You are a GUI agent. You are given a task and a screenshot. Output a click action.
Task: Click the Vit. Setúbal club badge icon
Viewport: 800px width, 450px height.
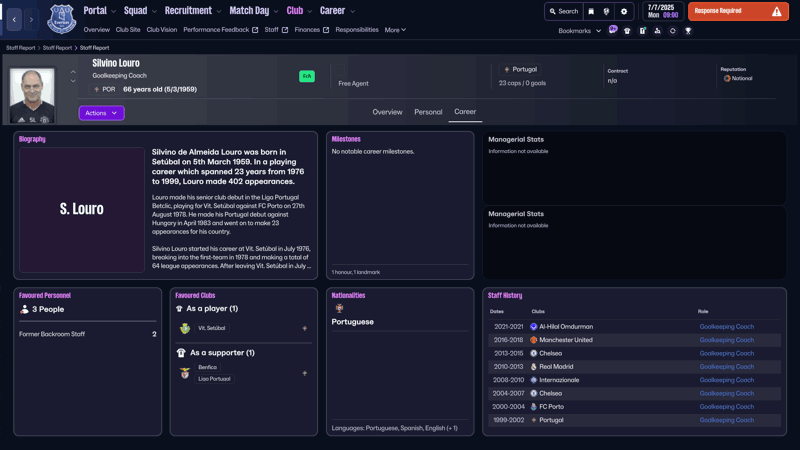pos(185,328)
